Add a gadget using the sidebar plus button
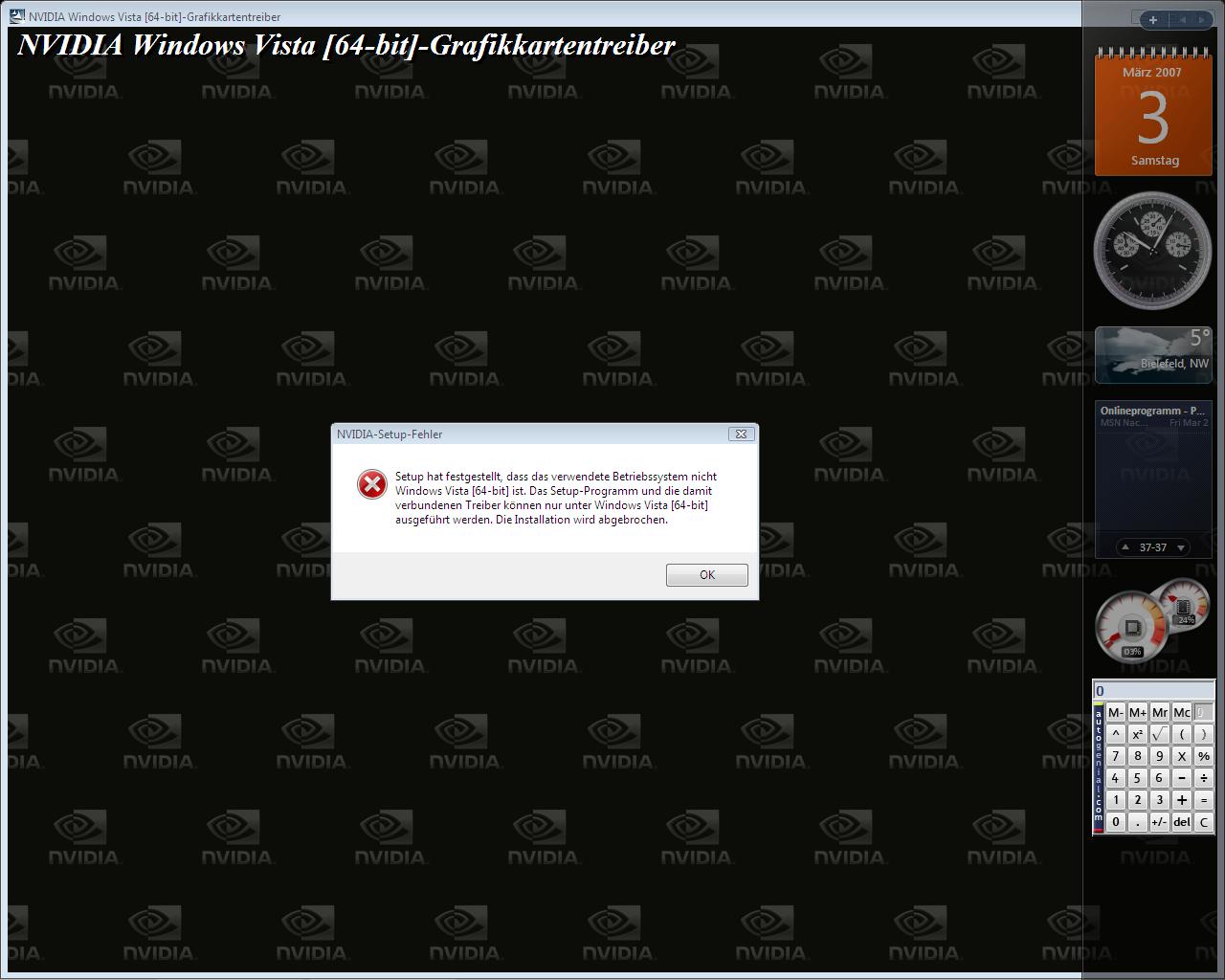Image resolution: width=1225 pixels, height=980 pixels. pyautogui.click(x=1152, y=19)
